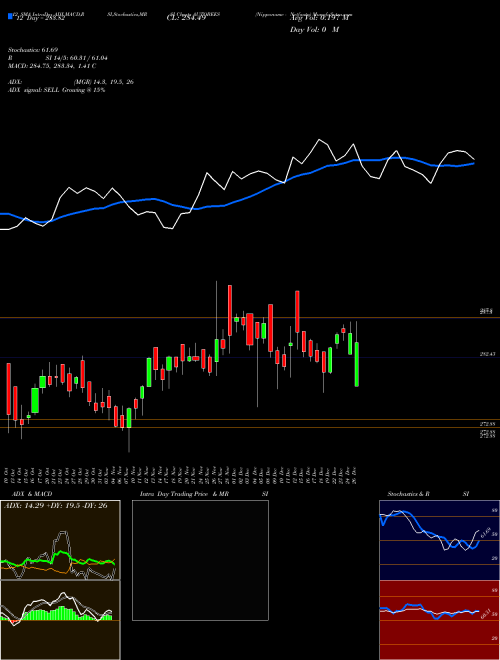Click the 'CL: 284.49' closing price value
The image size is (500, 660).
(186, 19)
